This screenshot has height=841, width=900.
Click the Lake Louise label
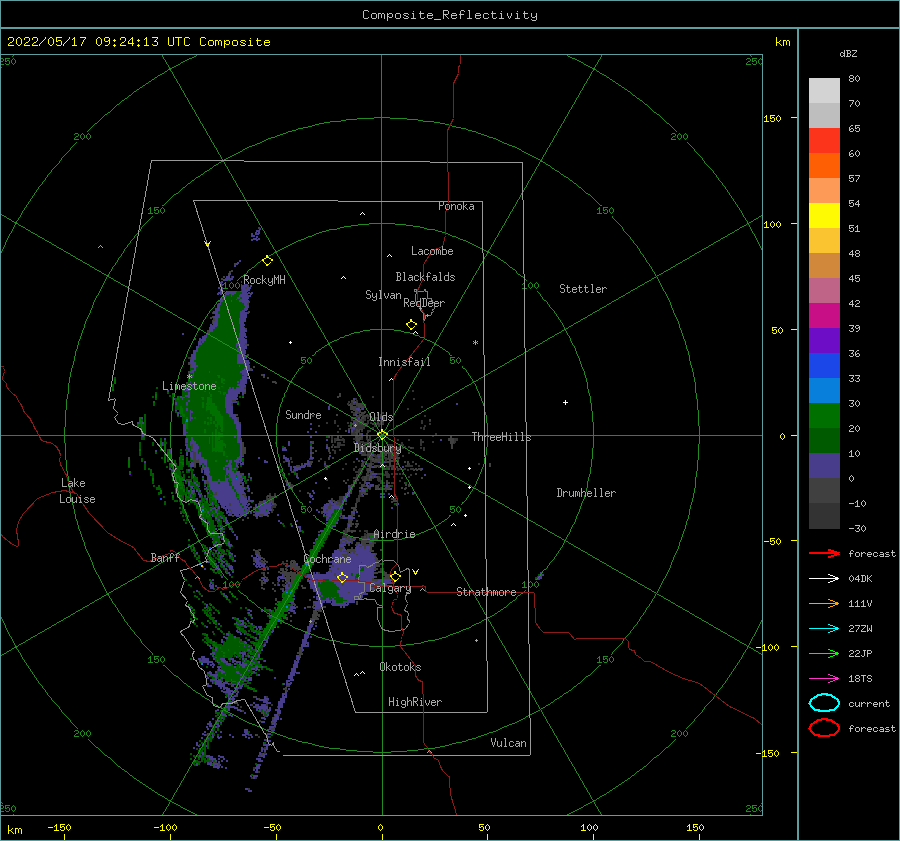[x=77, y=491]
